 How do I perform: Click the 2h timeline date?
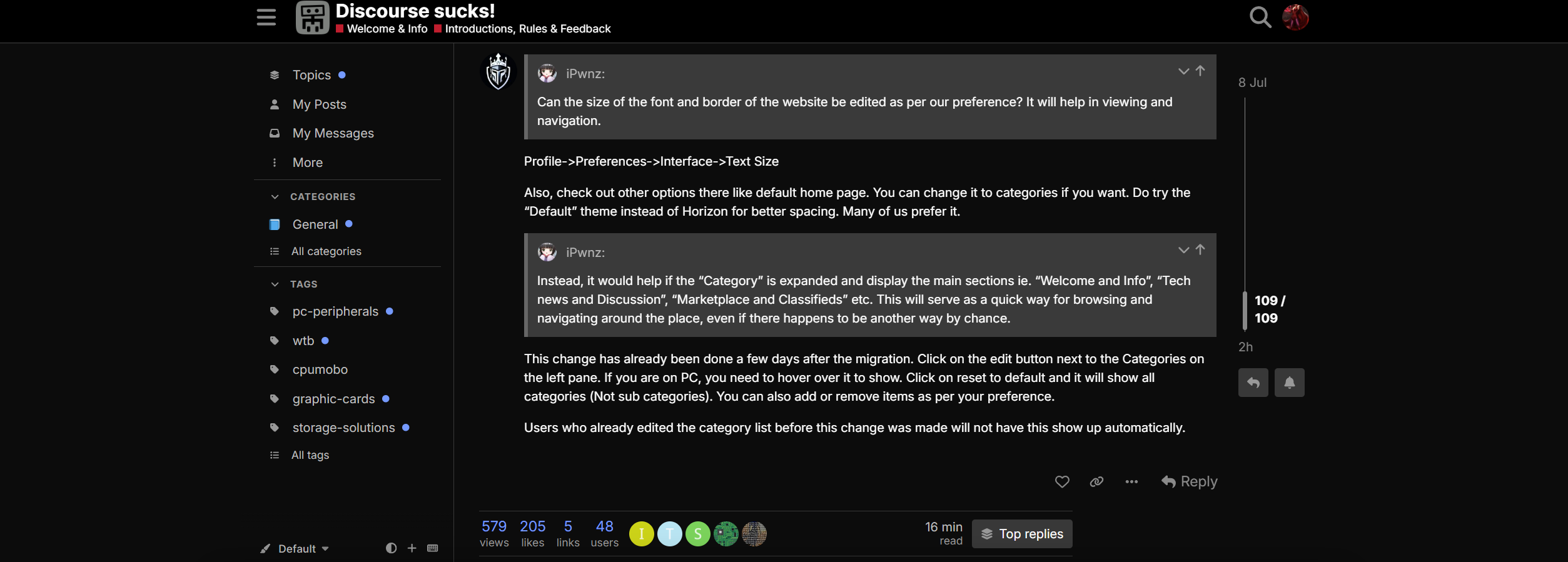(x=1245, y=347)
